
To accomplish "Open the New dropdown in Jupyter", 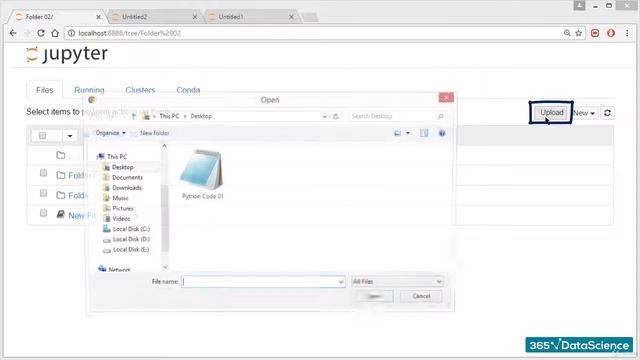I will click(584, 113).
